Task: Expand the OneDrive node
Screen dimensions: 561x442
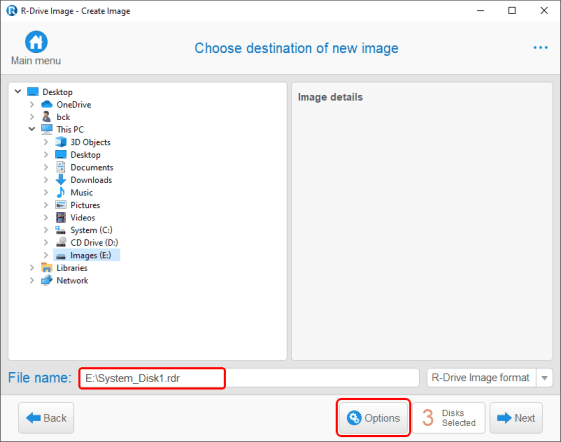Action: (x=32, y=105)
